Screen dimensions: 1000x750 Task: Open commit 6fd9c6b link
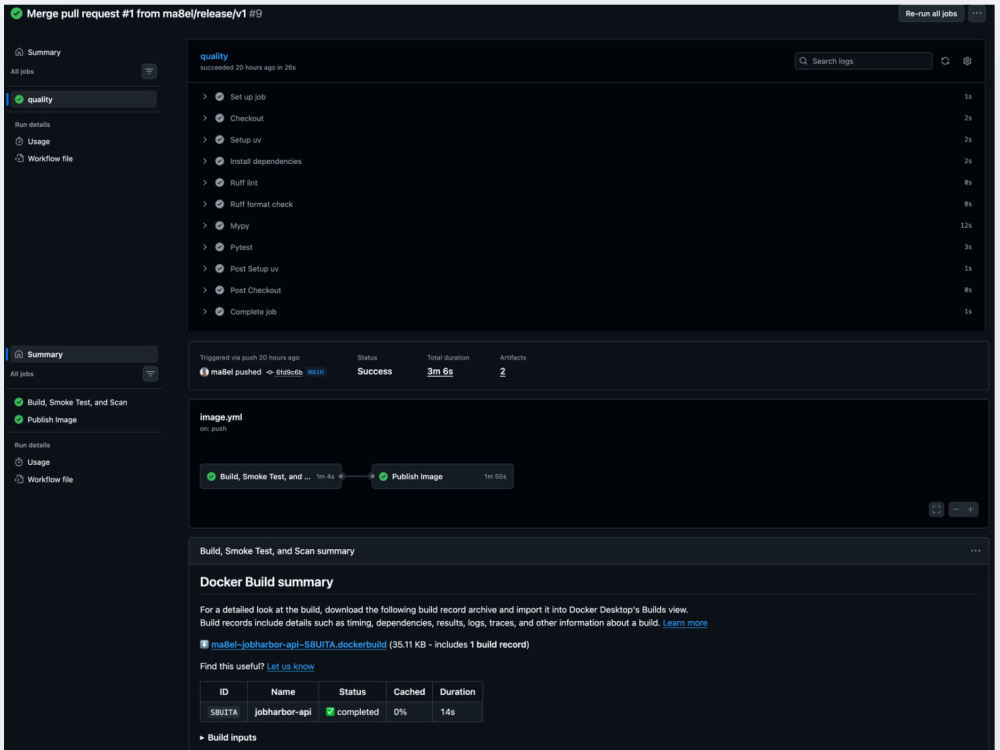click(289, 372)
